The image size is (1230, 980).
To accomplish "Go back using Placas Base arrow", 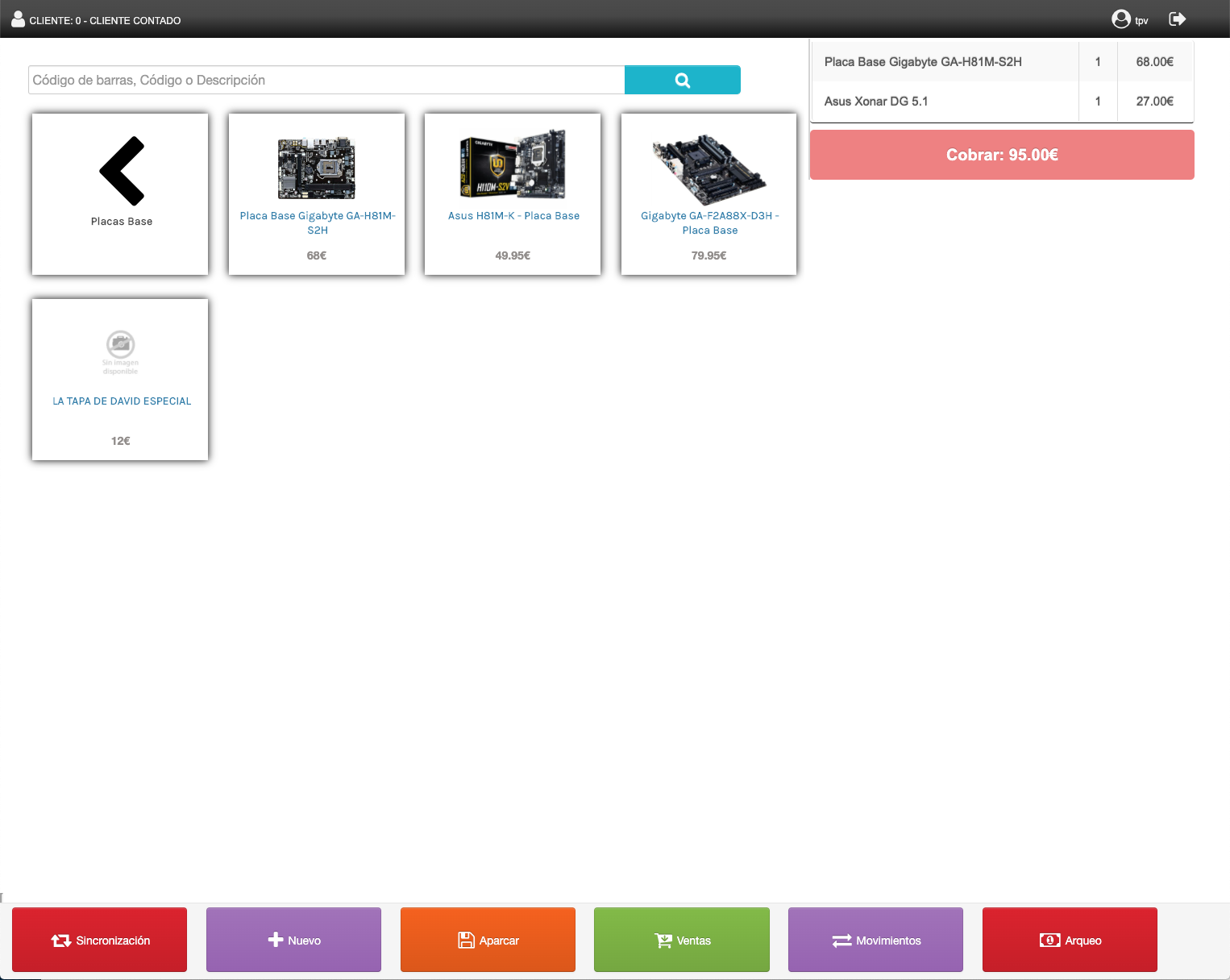I will point(121,171).
